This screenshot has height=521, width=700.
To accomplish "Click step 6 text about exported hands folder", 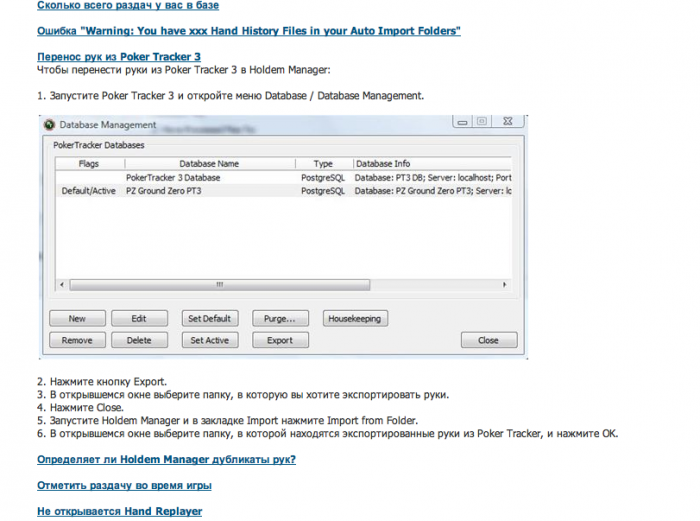I will point(328,434).
